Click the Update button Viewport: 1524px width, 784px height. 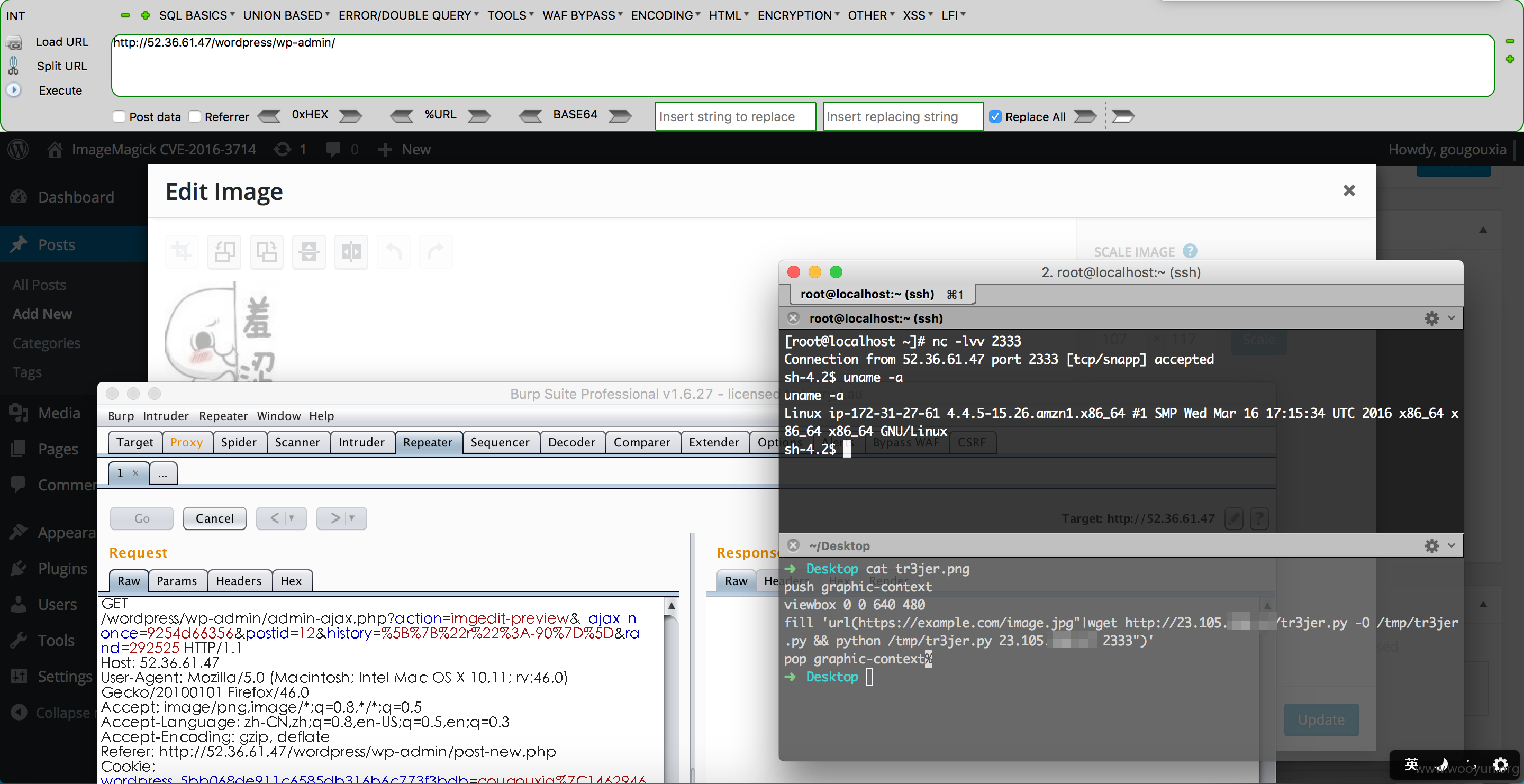[1321, 719]
